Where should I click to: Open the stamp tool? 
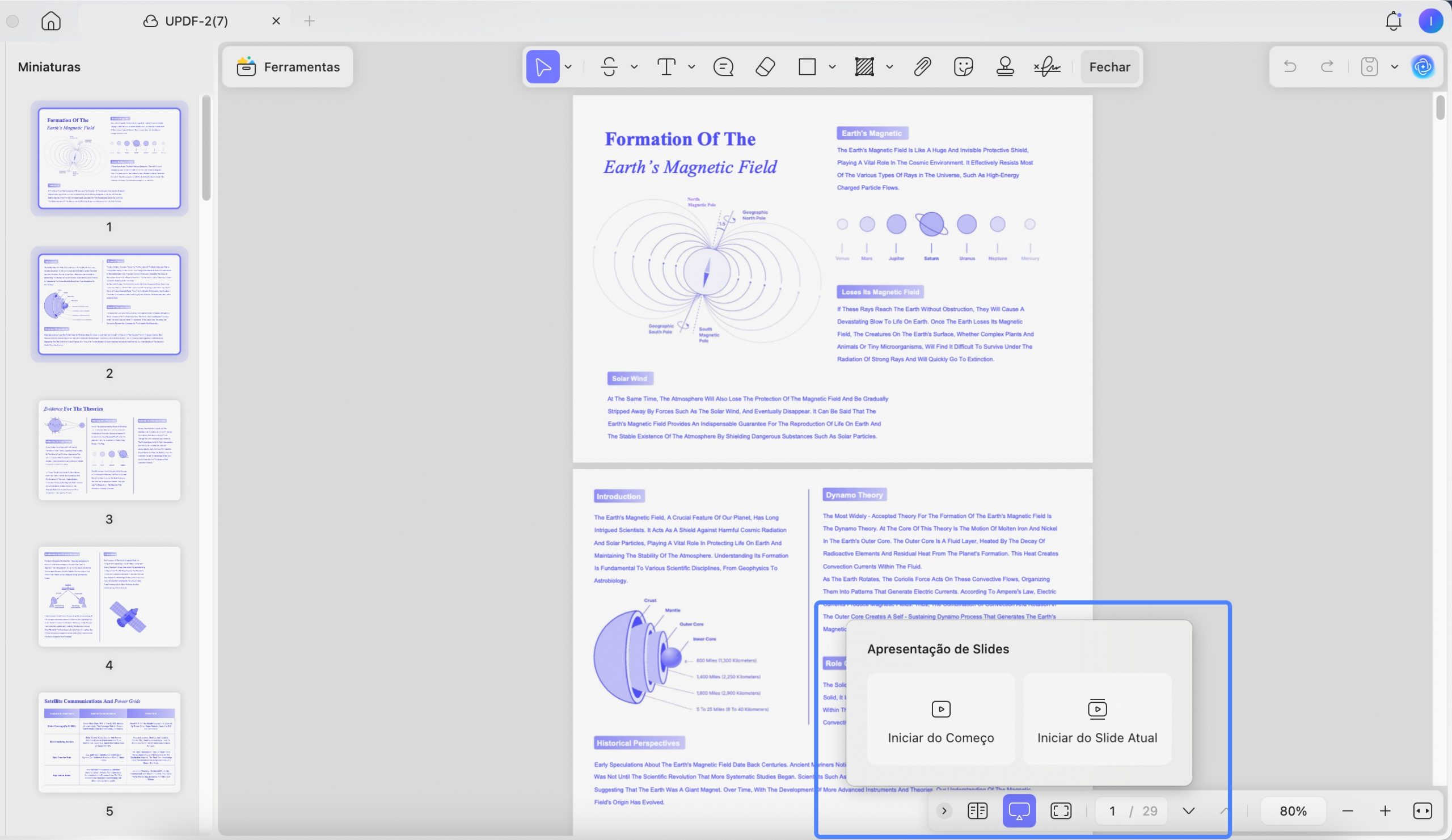tap(1005, 67)
